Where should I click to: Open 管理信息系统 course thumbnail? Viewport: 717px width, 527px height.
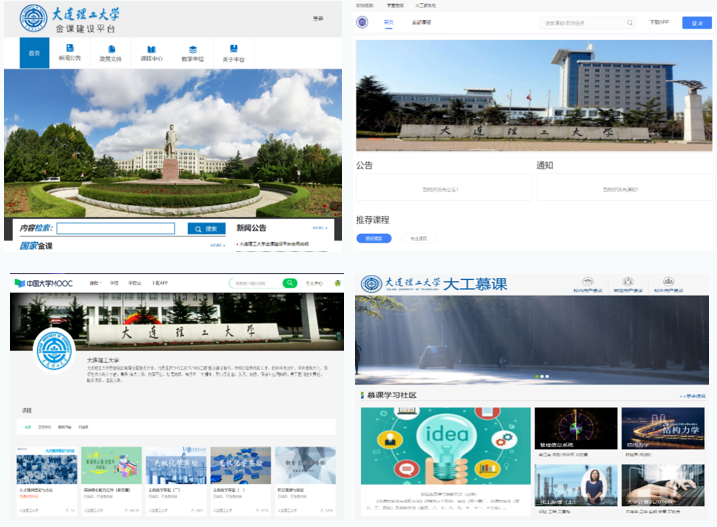(576, 428)
